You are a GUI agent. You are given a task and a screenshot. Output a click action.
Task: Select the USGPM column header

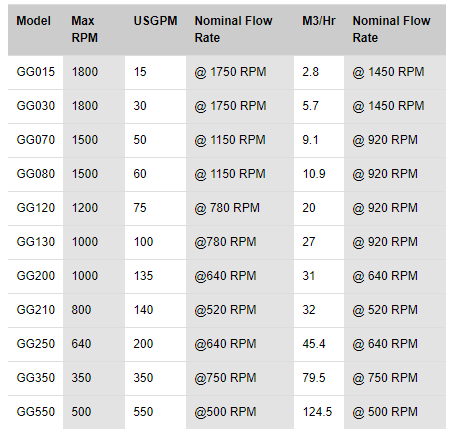155,21
